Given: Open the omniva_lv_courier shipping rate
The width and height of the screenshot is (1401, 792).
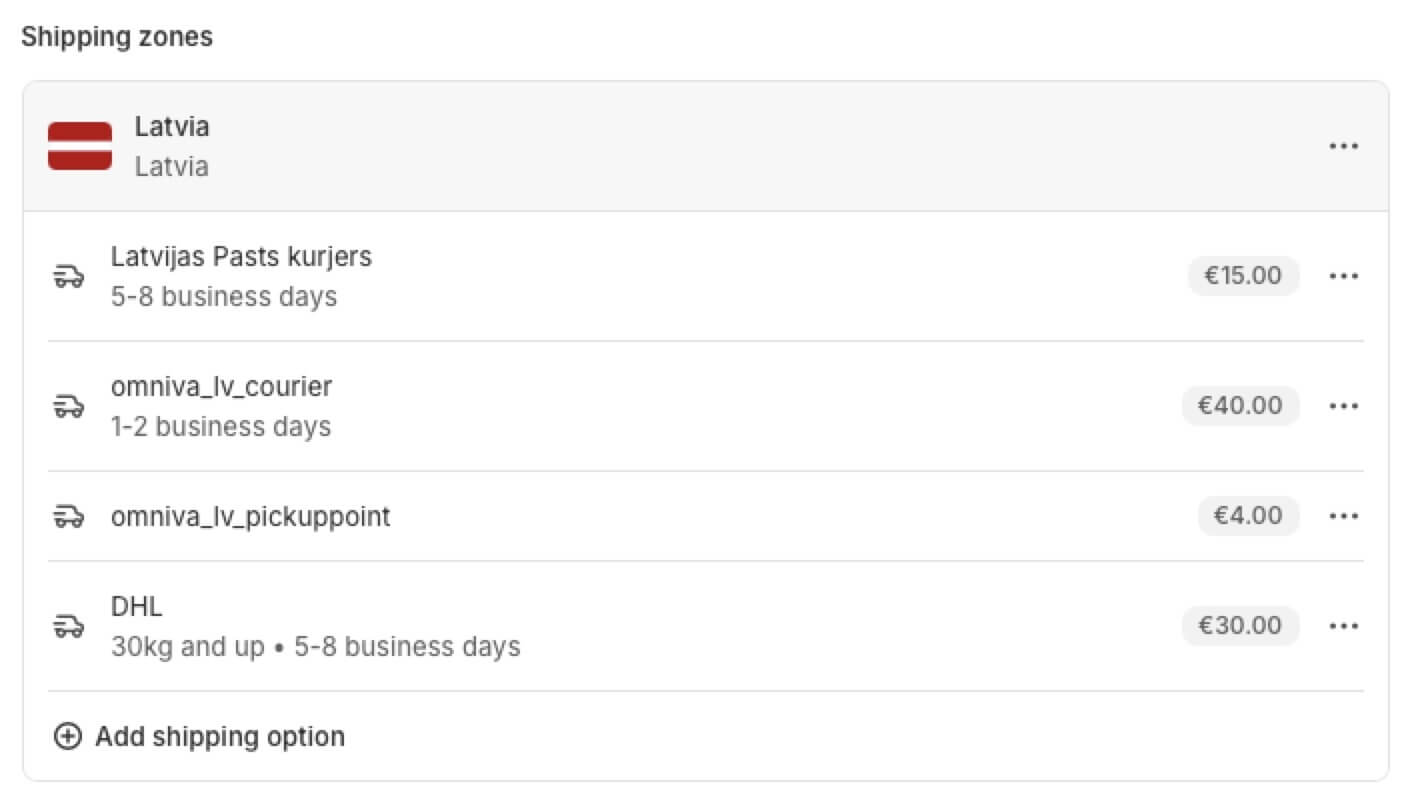Looking at the screenshot, I should tap(706, 406).
